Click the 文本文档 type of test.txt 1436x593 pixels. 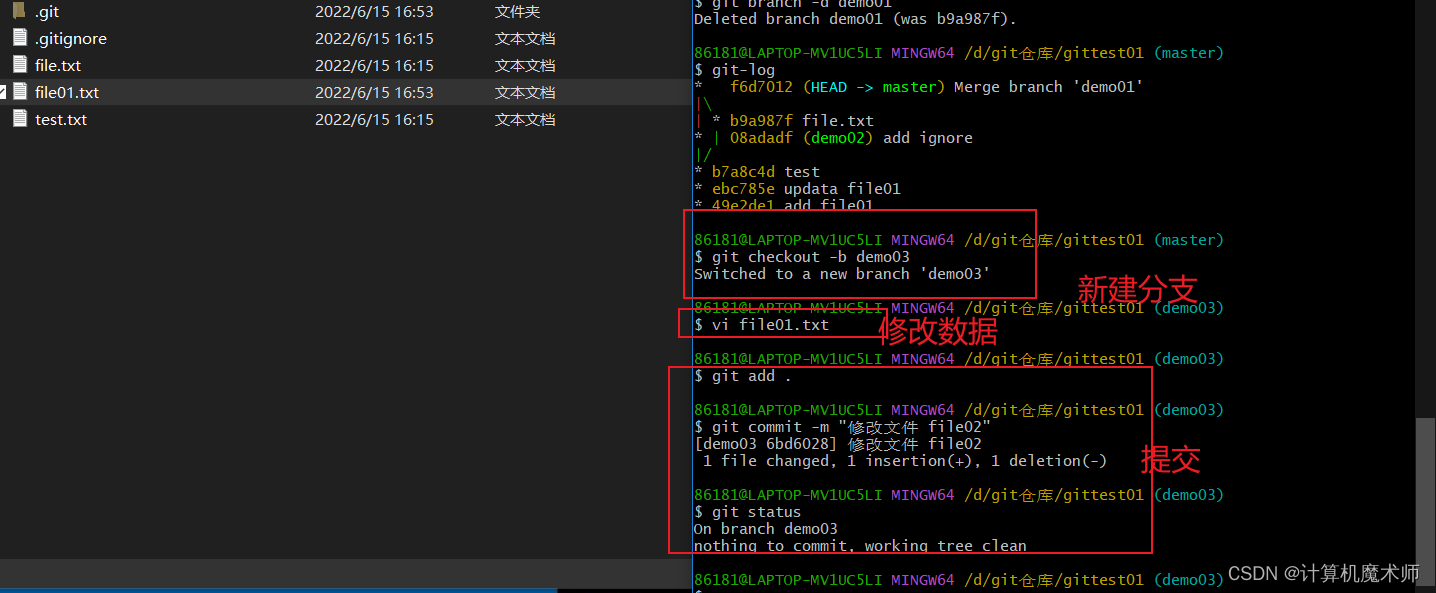(x=525, y=120)
